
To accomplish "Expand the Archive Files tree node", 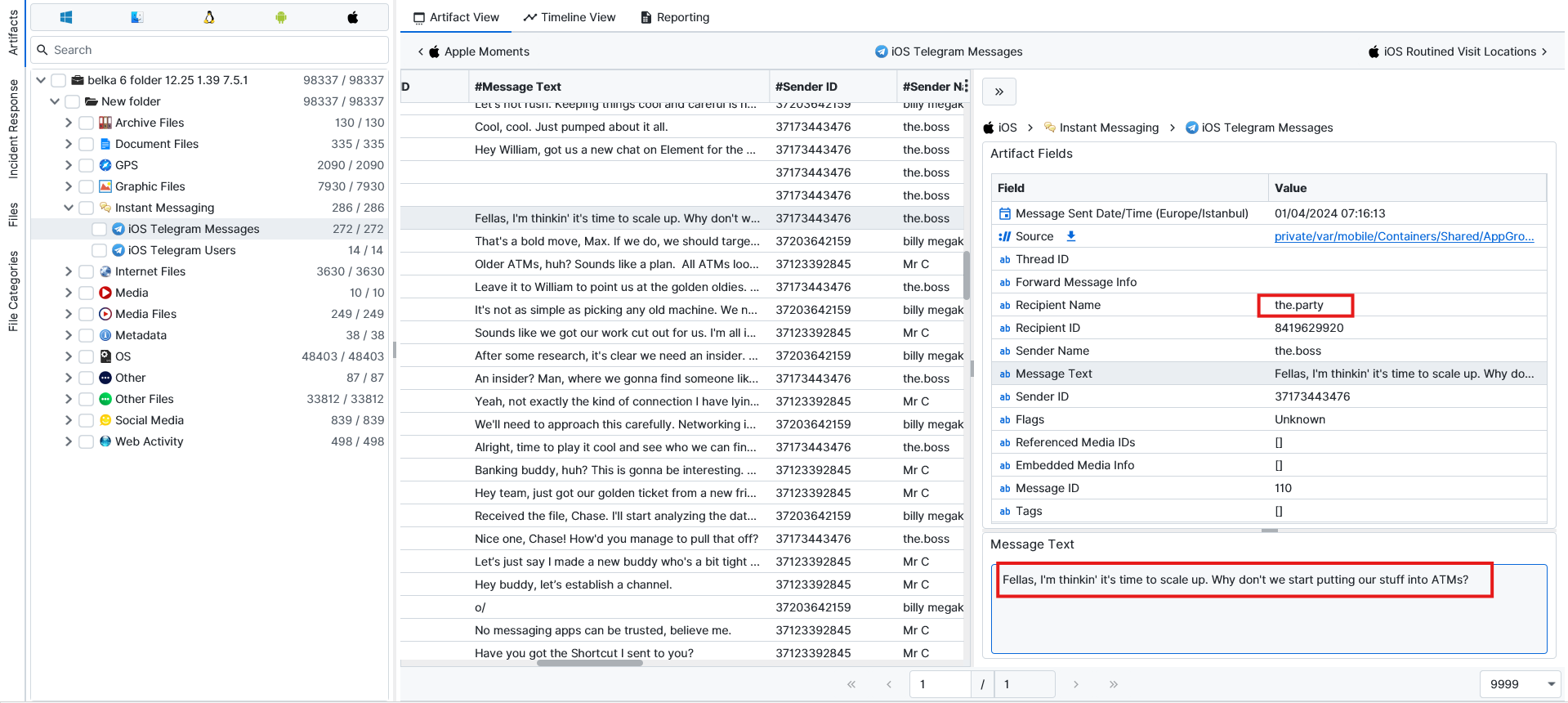I will 69,123.
